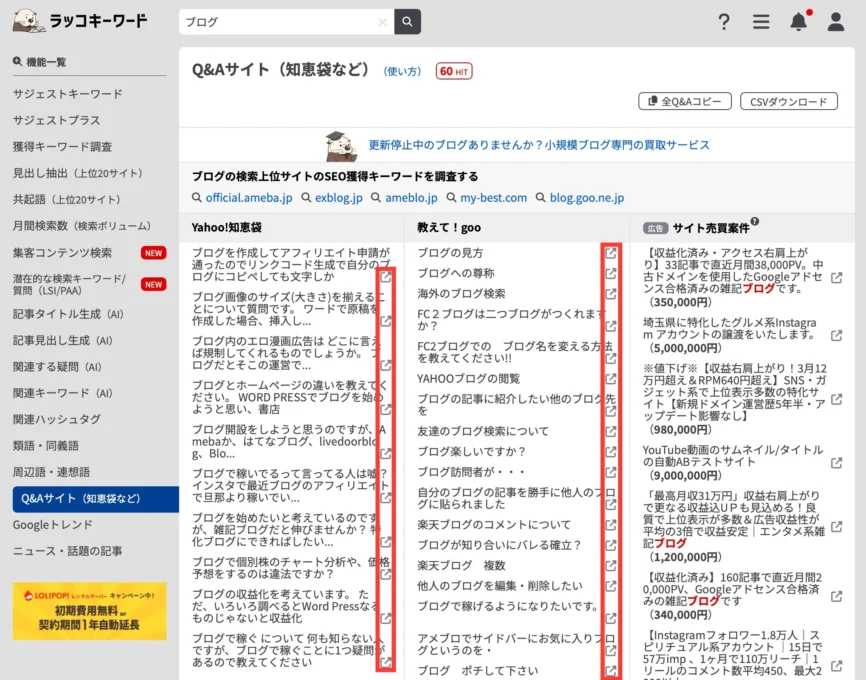Open external link for 350,000円 site listing

pos(836,278)
